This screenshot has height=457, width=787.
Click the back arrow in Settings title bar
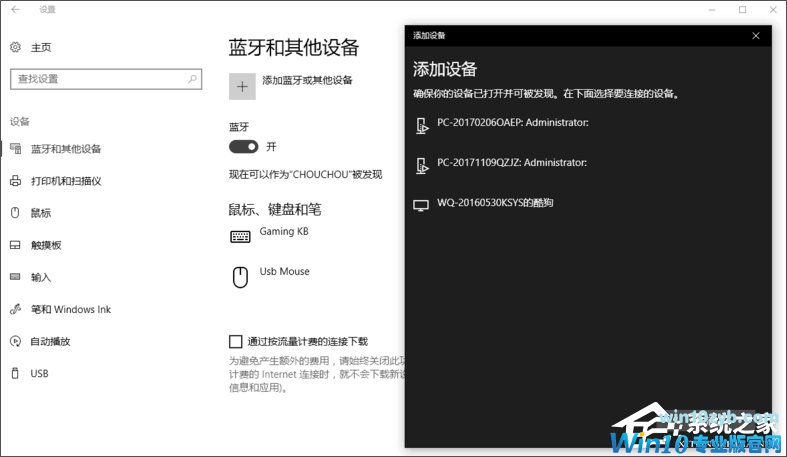coord(16,10)
